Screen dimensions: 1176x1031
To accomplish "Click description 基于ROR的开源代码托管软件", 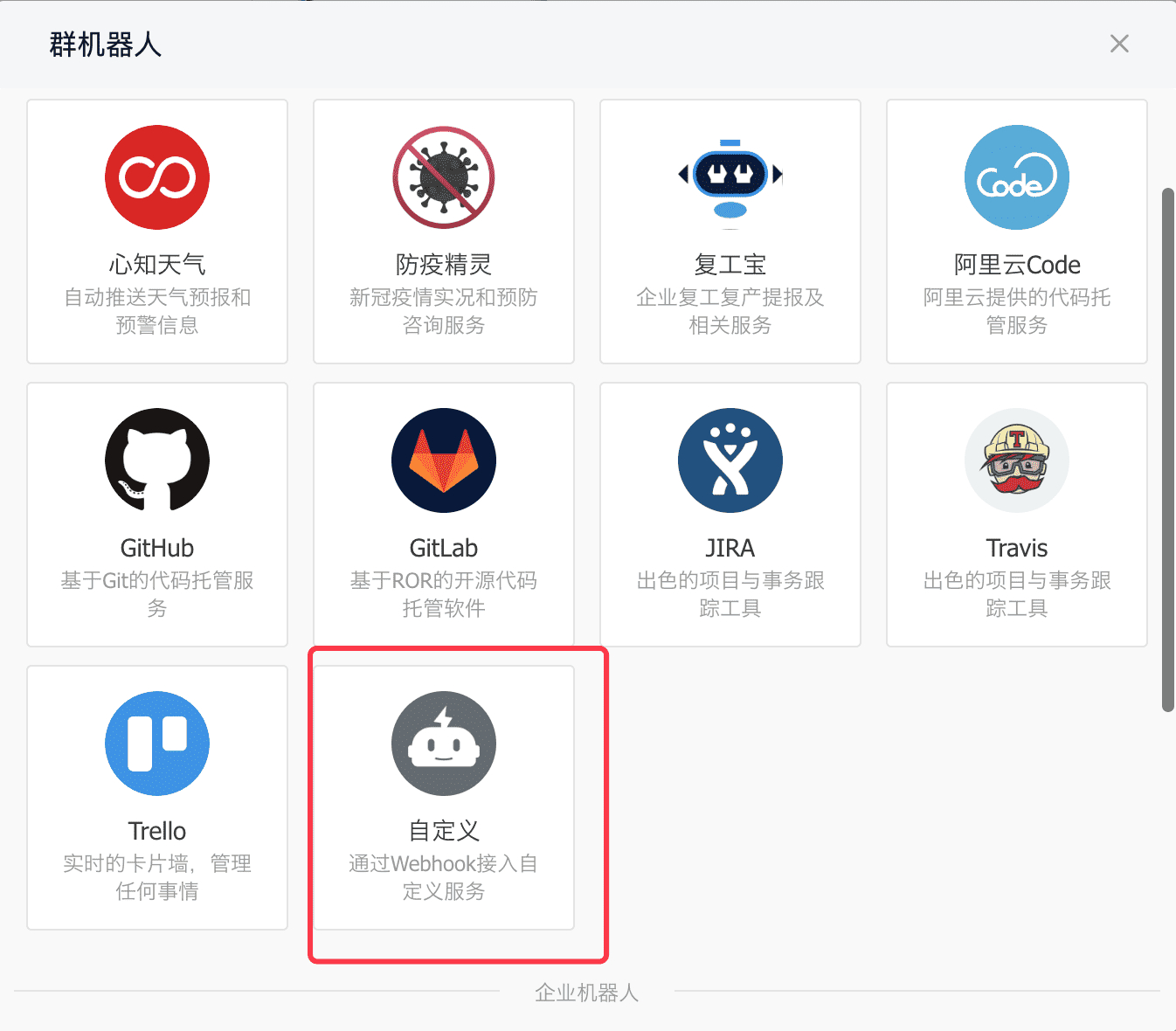I will 444,594.
